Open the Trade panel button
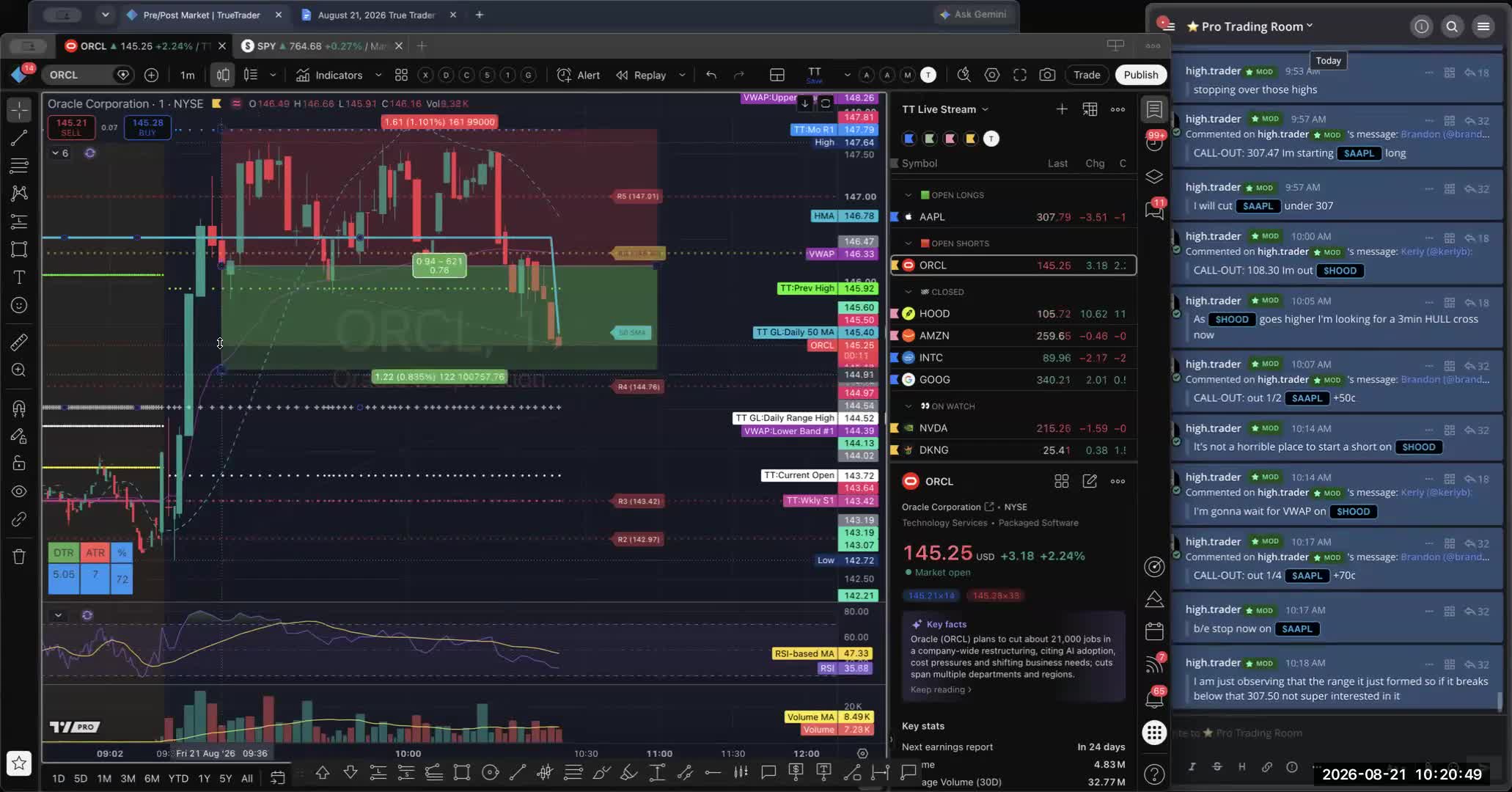Image resolution: width=1512 pixels, height=792 pixels. tap(1087, 75)
